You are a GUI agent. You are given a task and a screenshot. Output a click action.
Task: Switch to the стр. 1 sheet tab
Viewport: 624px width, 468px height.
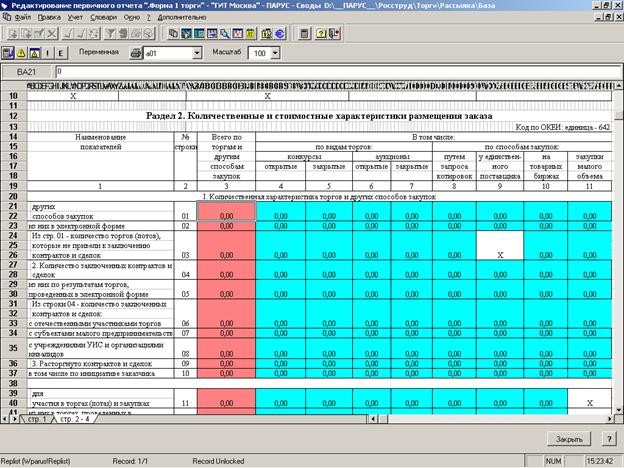pyautogui.click(x=36, y=419)
